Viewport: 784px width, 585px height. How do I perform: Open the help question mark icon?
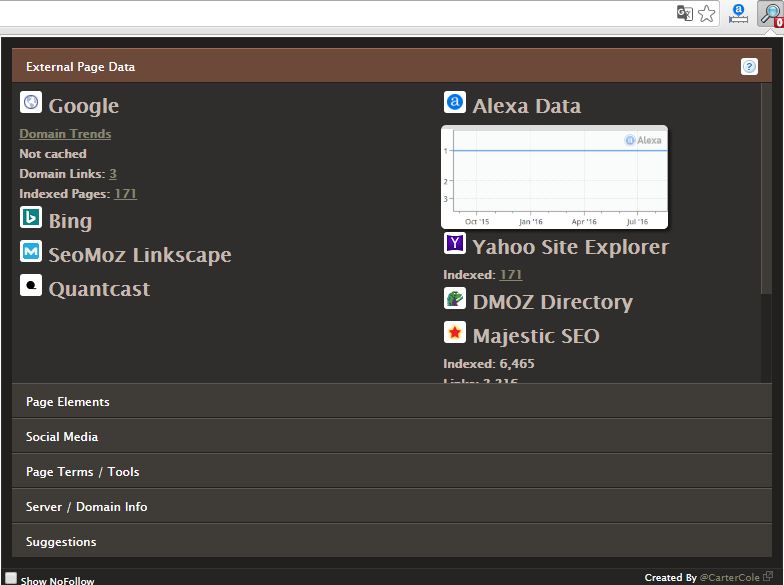click(x=749, y=66)
